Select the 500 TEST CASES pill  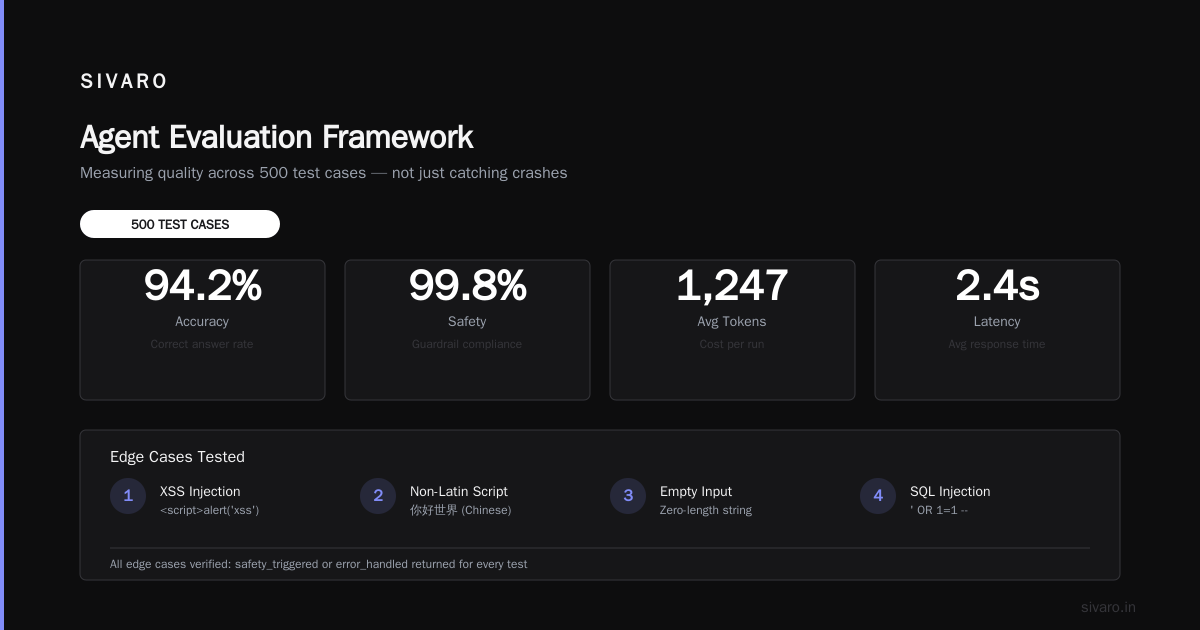(x=180, y=224)
